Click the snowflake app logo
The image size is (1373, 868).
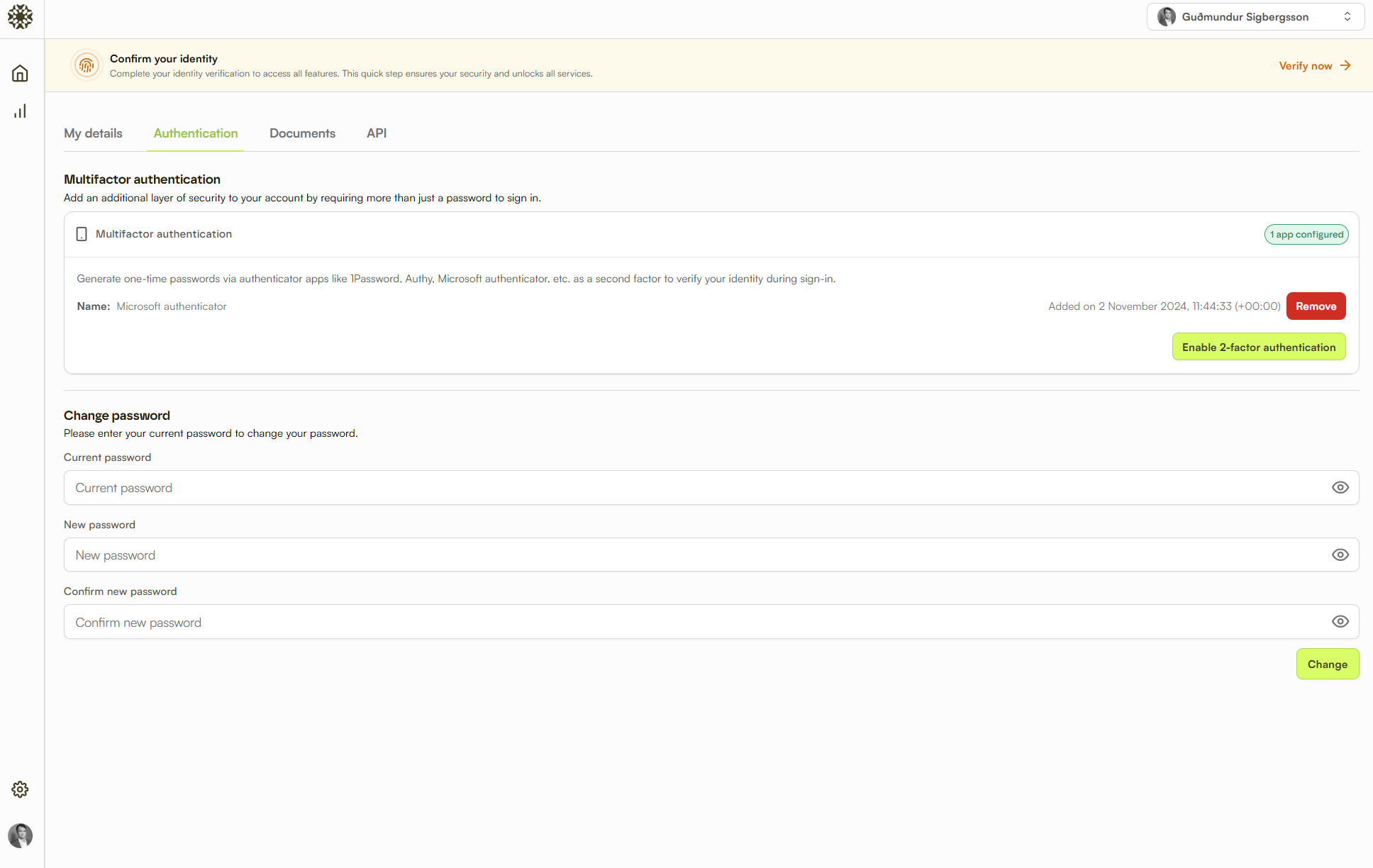20,17
